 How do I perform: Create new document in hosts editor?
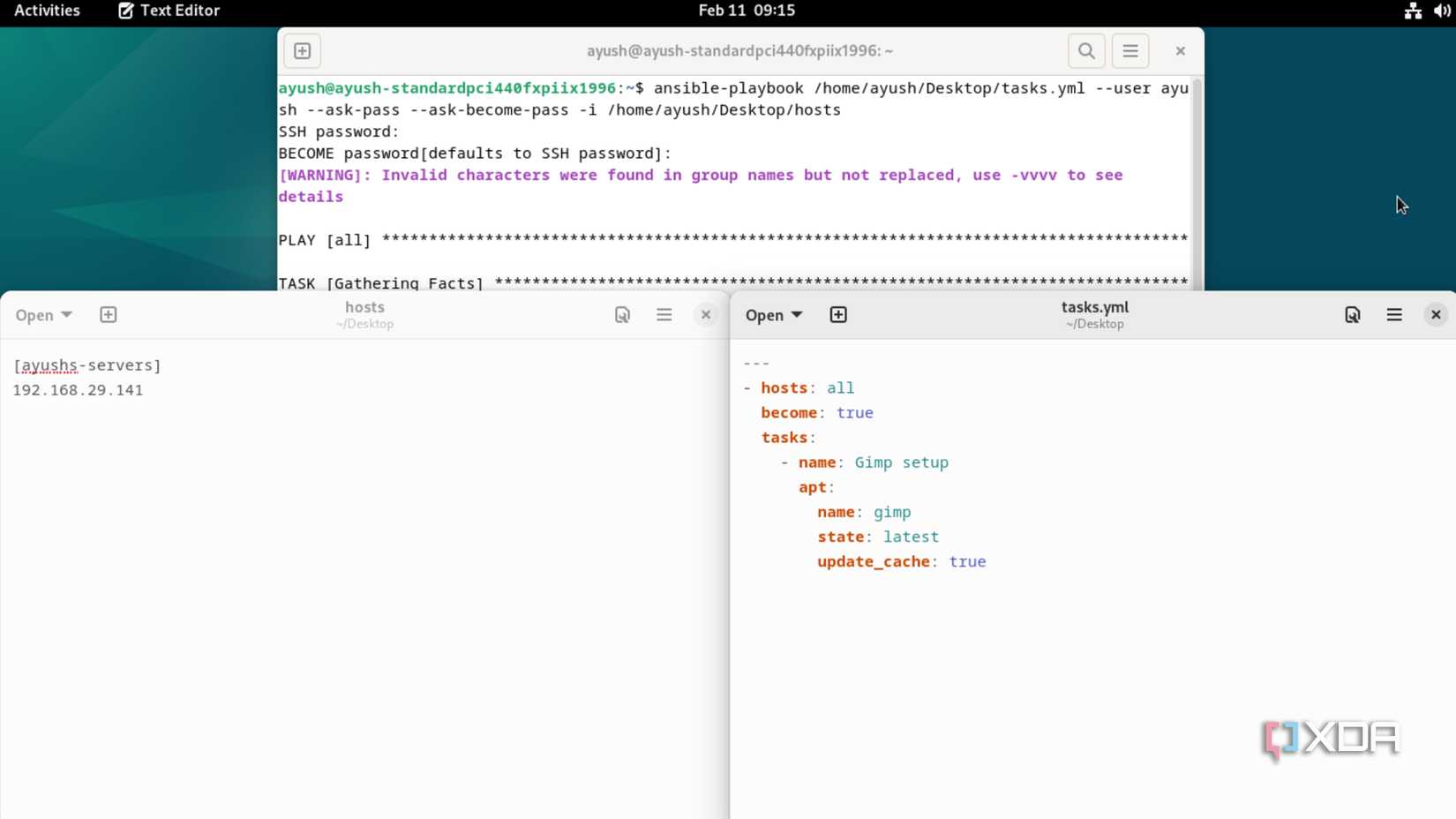(x=108, y=315)
